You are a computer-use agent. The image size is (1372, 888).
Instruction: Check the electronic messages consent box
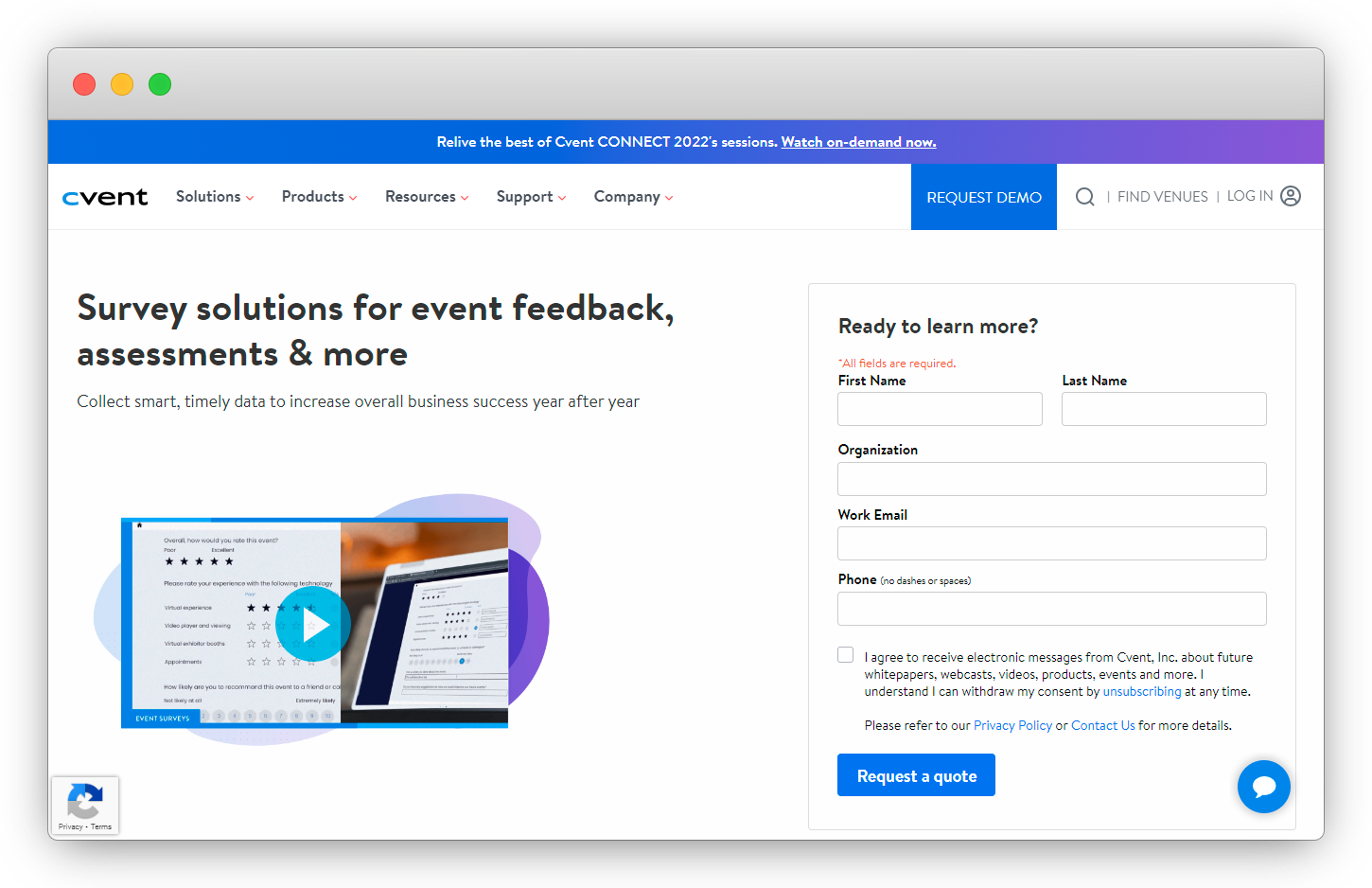click(x=846, y=655)
